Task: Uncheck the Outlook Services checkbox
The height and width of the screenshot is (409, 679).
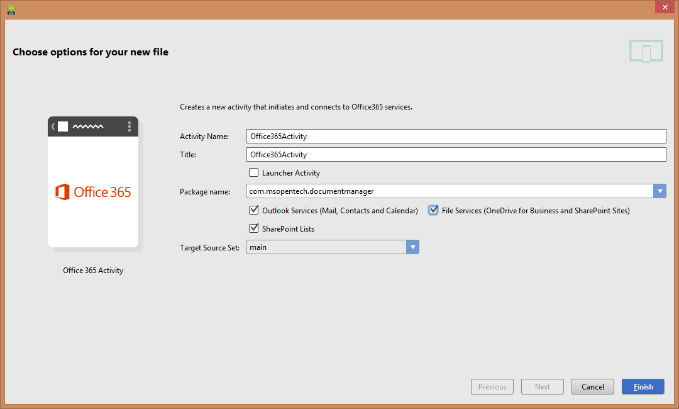Action: (254, 210)
